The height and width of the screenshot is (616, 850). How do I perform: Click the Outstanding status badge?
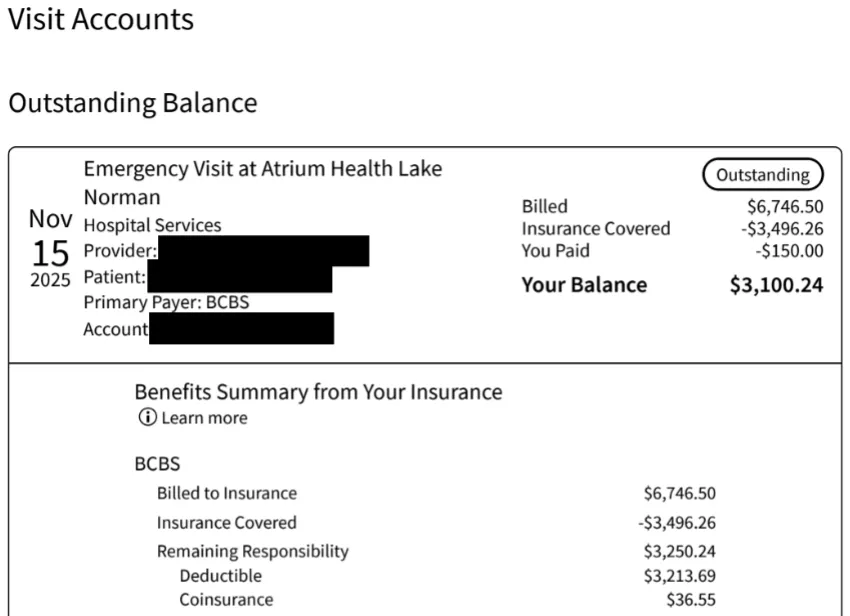(x=763, y=175)
